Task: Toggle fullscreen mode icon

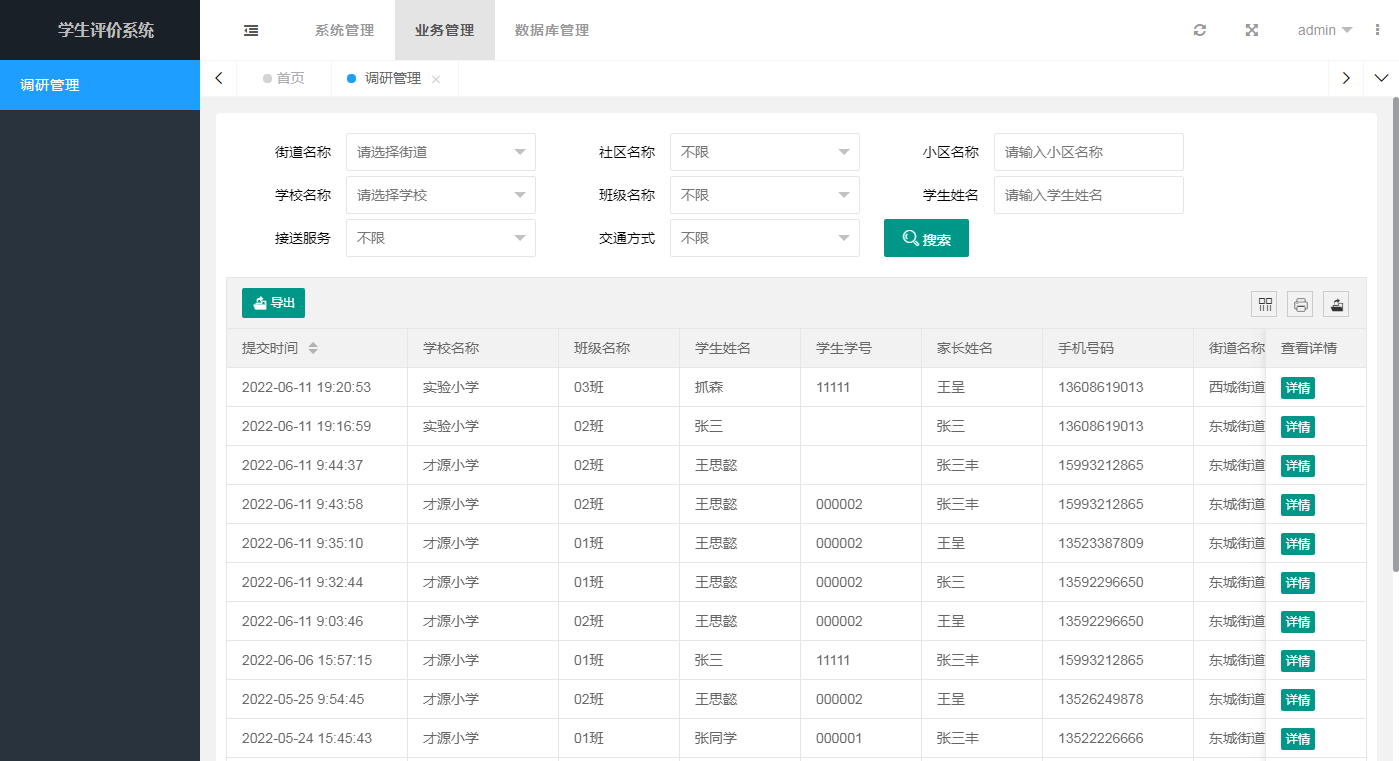Action: pyautogui.click(x=1251, y=30)
